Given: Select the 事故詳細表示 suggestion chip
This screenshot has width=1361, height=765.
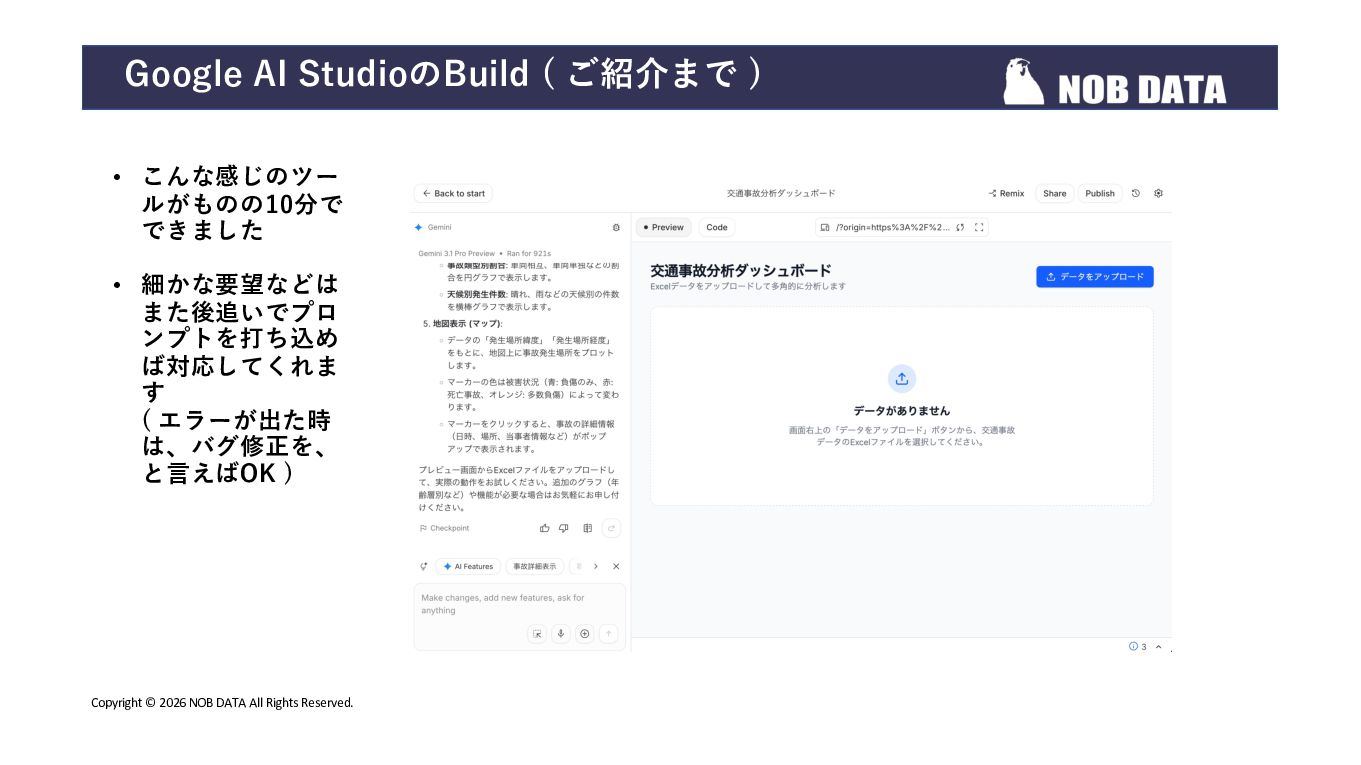Looking at the screenshot, I should (x=535, y=566).
